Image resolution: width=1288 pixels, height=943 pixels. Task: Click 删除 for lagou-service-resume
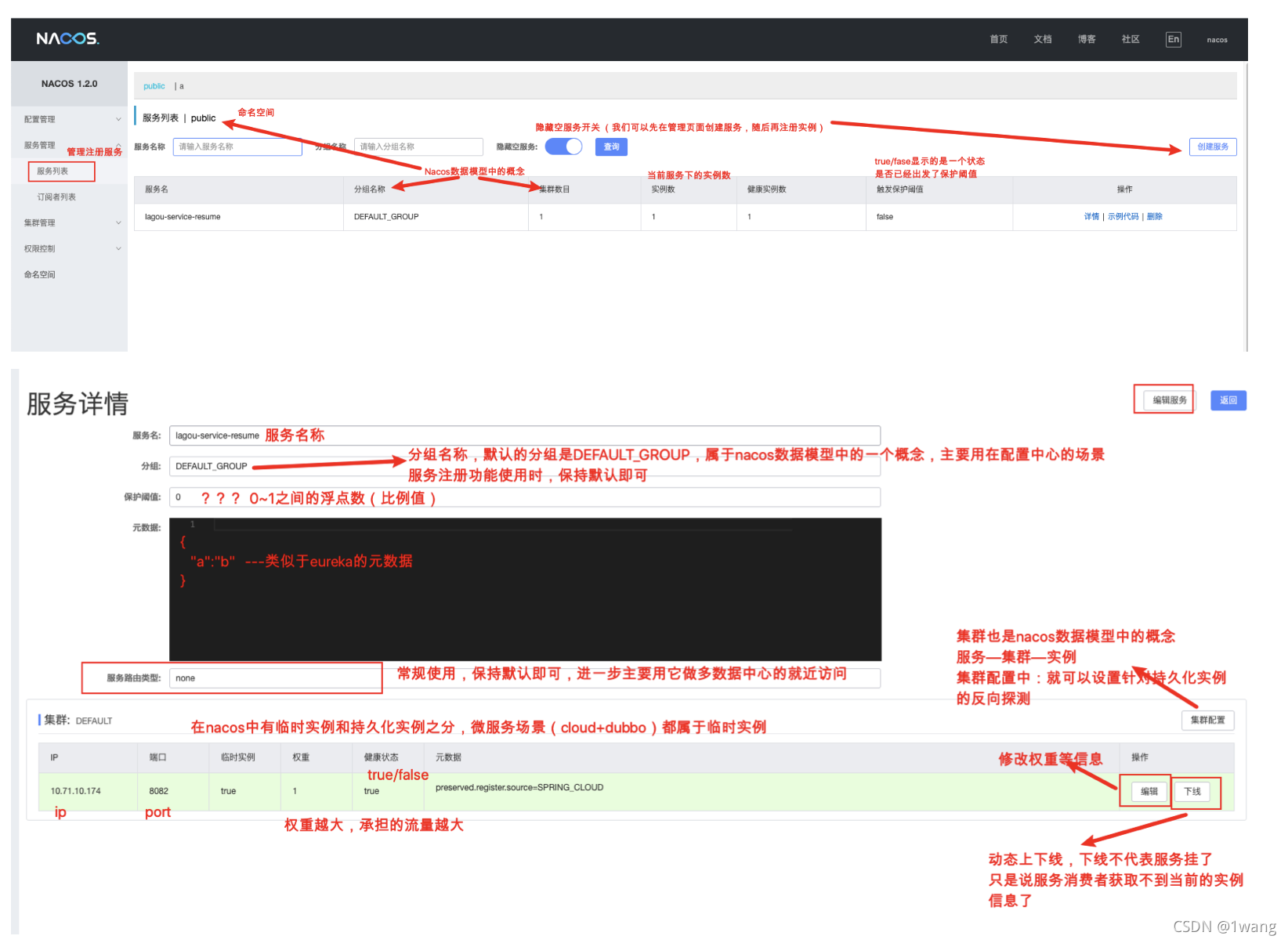click(1154, 217)
